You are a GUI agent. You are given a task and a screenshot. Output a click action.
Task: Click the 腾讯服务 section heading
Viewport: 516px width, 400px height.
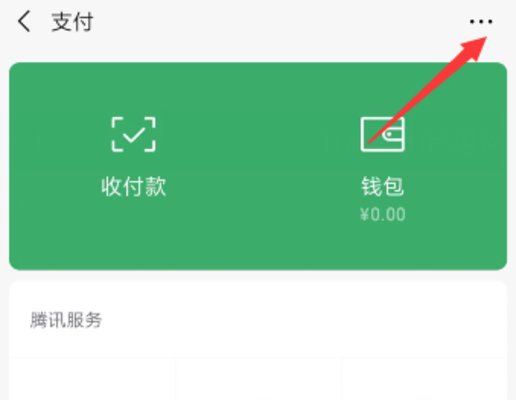(x=66, y=320)
